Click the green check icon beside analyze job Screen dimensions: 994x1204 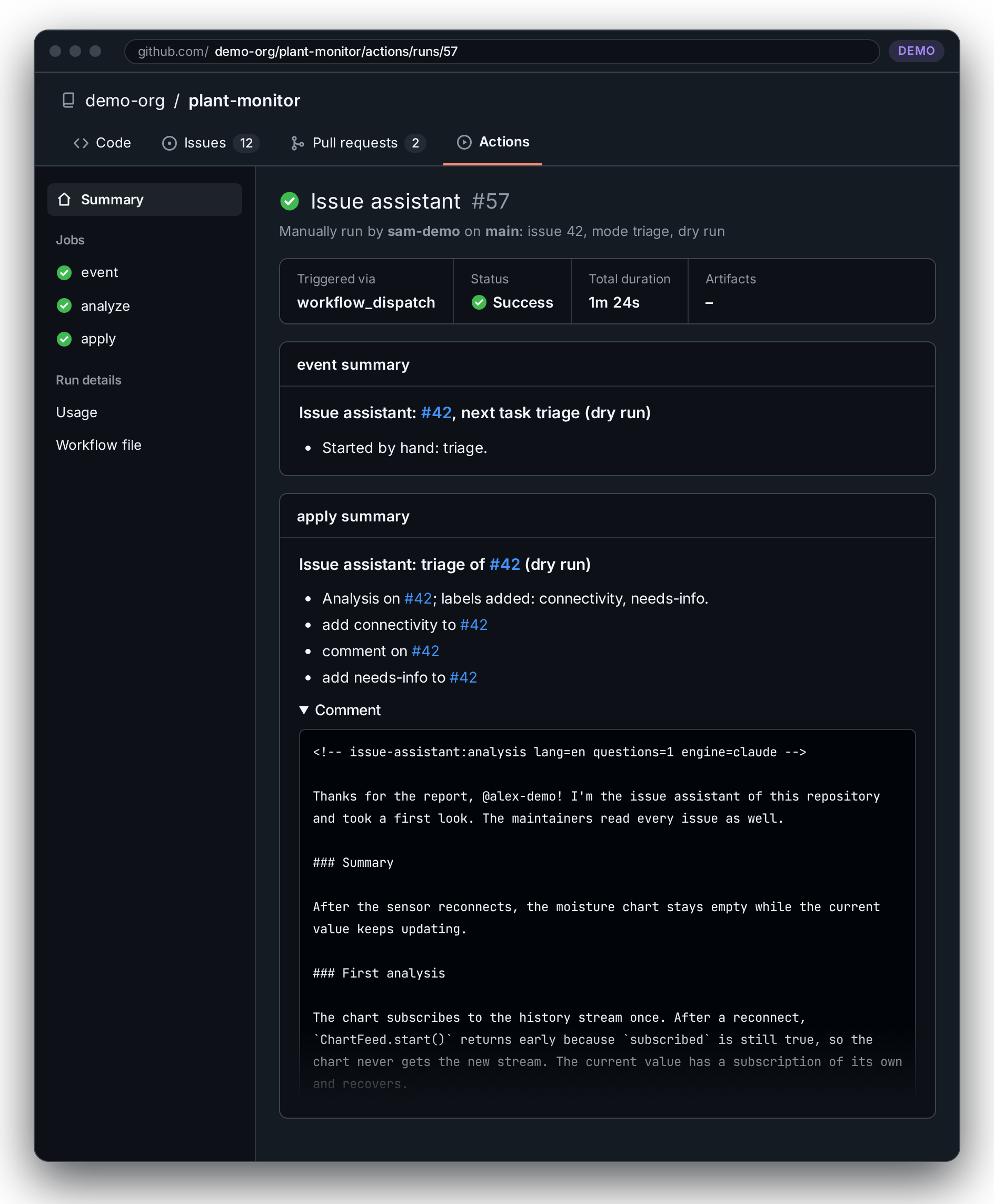[x=64, y=306]
